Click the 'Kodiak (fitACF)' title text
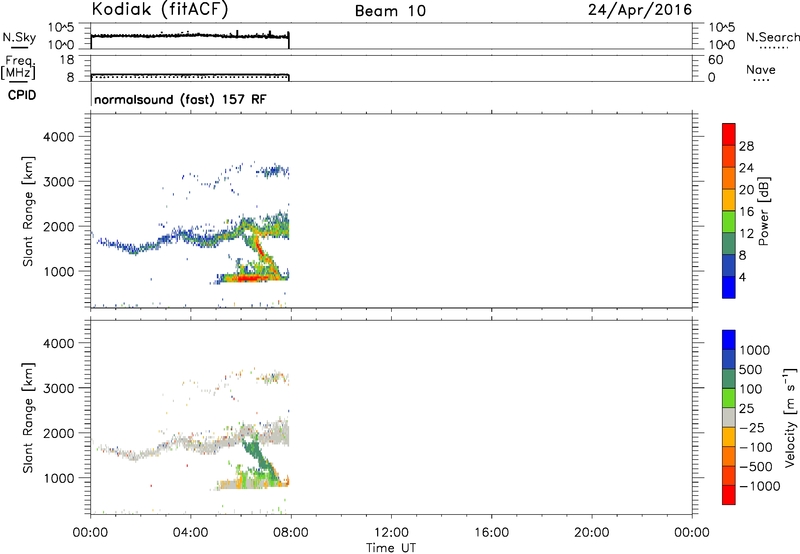Viewport: 800px width, 554px height. 160,10
